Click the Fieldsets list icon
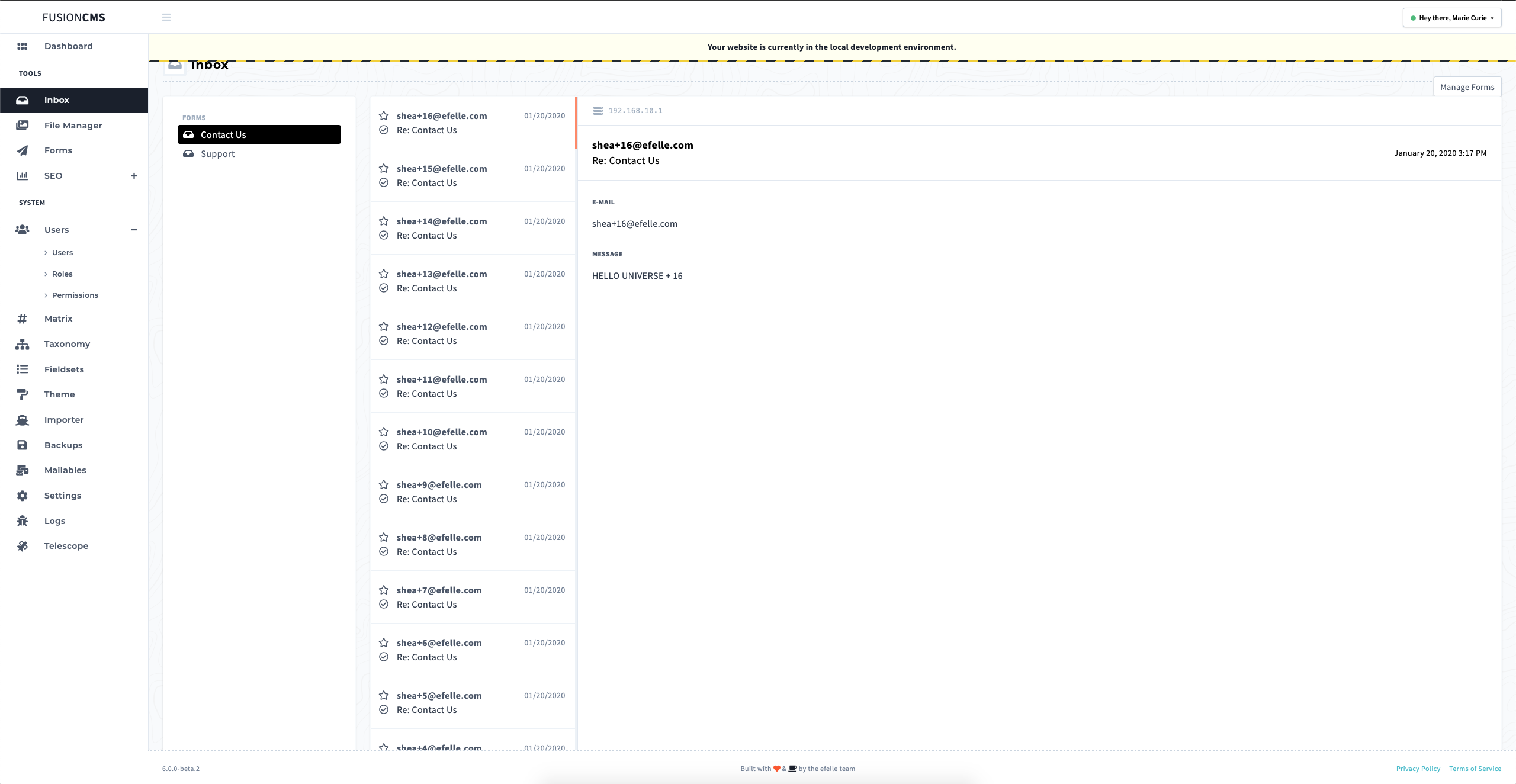 23,369
